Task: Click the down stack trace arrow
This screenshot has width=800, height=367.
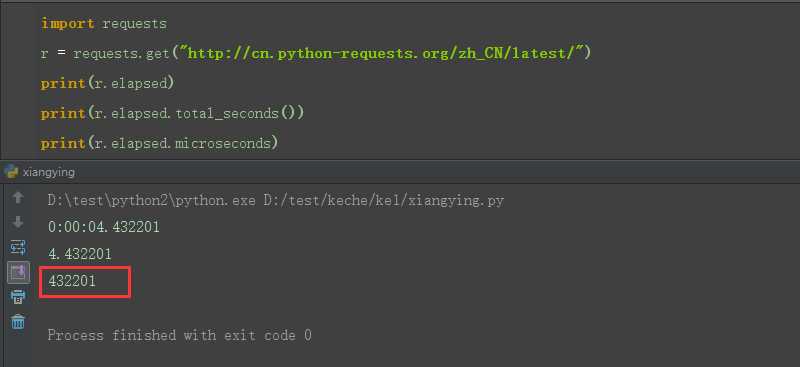Action: (x=18, y=222)
